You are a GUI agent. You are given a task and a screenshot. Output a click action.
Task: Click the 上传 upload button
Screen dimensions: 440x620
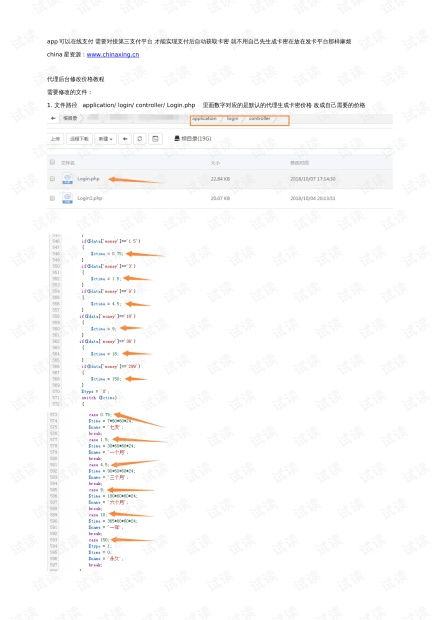[x=55, y=139]
